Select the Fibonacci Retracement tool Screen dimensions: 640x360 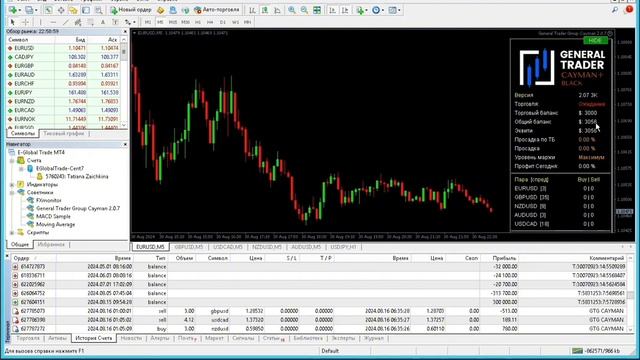tap(91, 22)
